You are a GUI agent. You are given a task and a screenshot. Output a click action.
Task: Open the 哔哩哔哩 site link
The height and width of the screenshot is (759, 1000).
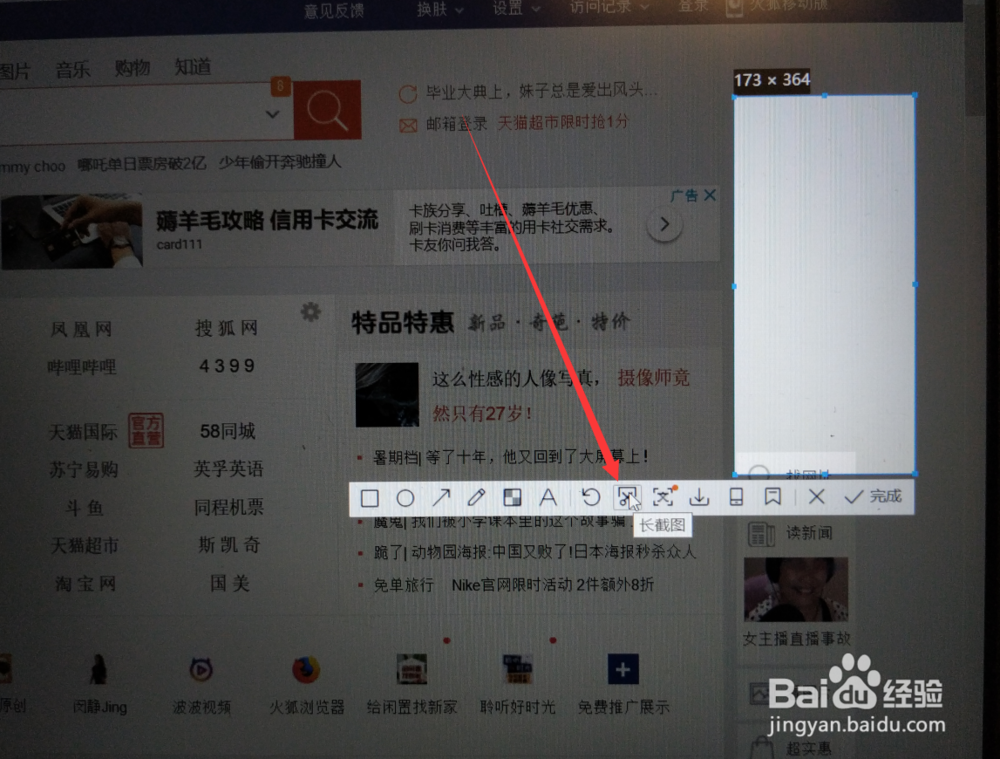pos(82,367)
